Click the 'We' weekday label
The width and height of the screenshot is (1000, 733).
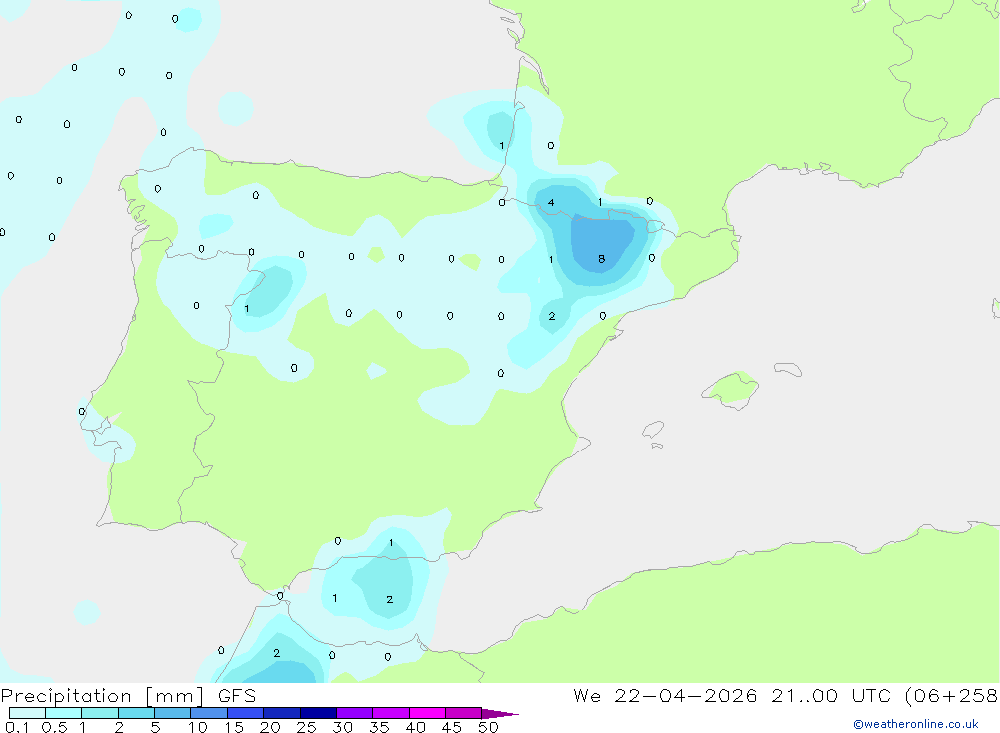coord(587,696)
